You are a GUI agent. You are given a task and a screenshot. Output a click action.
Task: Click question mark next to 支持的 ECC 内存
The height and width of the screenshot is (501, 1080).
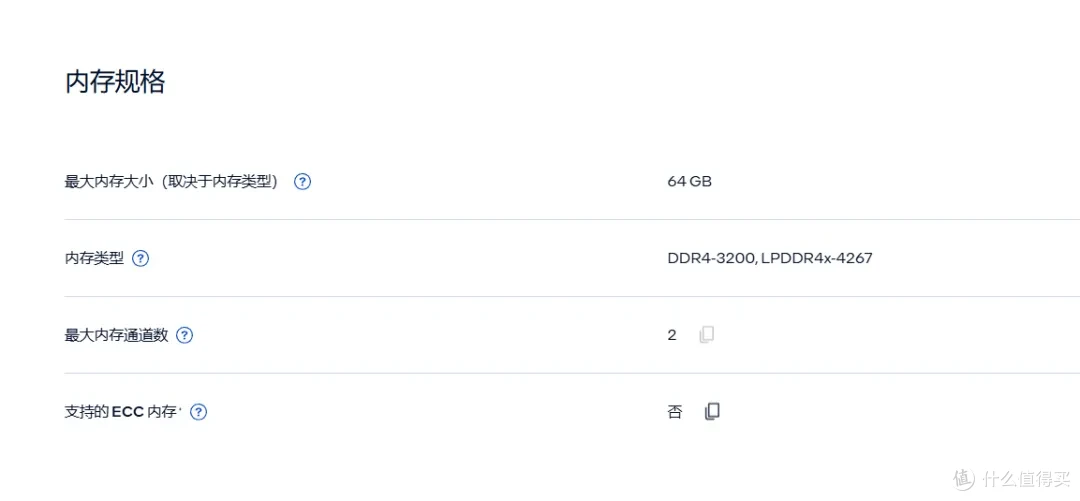pos(198,412)
